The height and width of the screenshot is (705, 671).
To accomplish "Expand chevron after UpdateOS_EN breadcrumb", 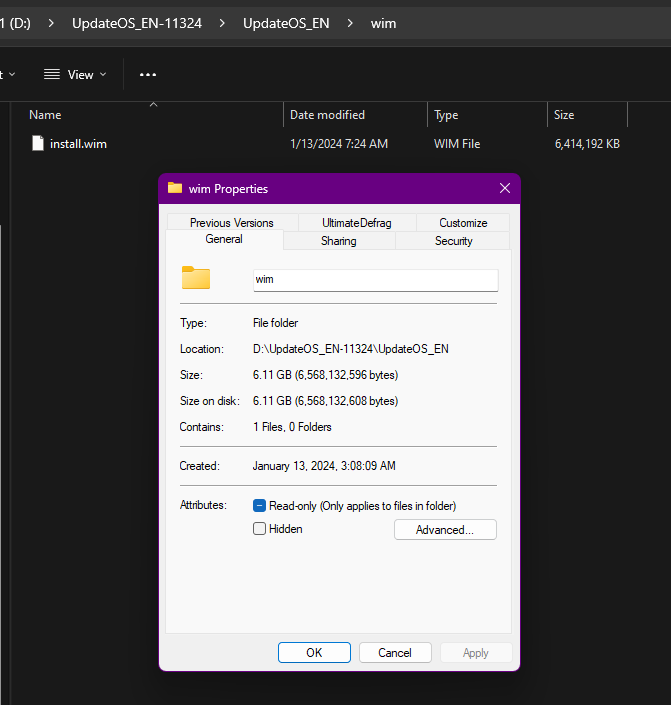I will click(x=350, y=23).
